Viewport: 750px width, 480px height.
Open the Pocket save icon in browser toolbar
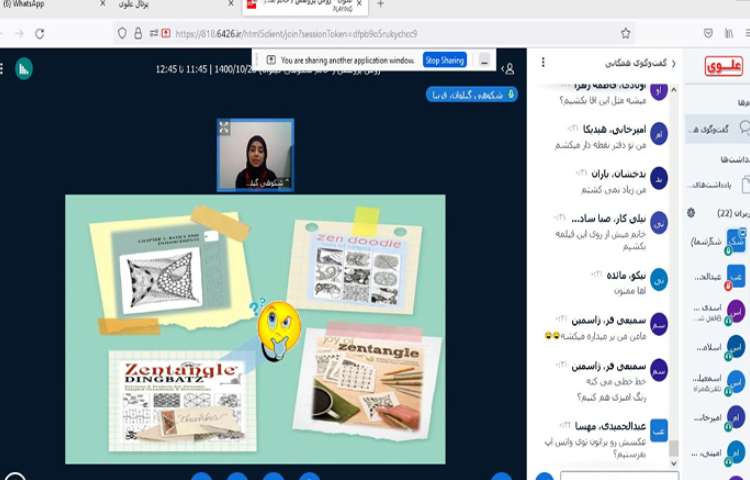point(708,33)
